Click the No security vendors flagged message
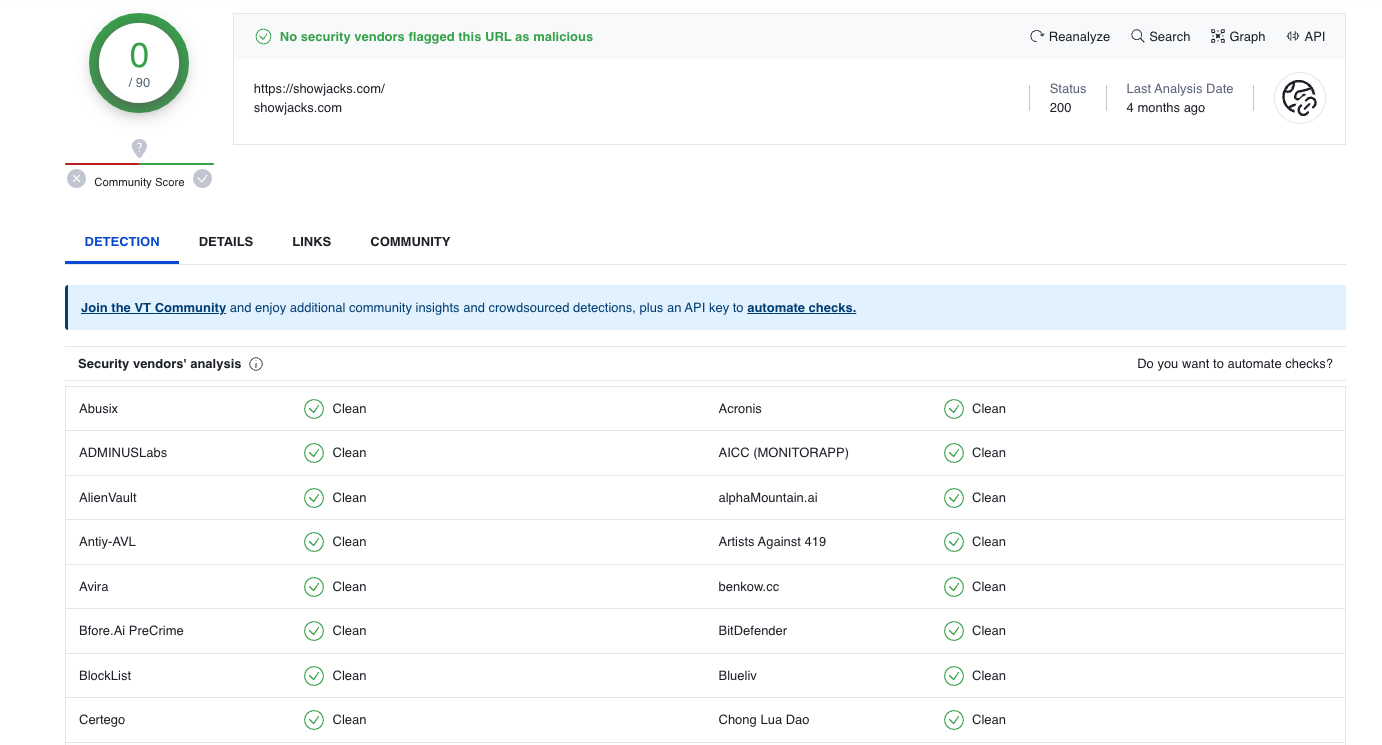This screenshot has height=745, width=1382. point(436,36)
